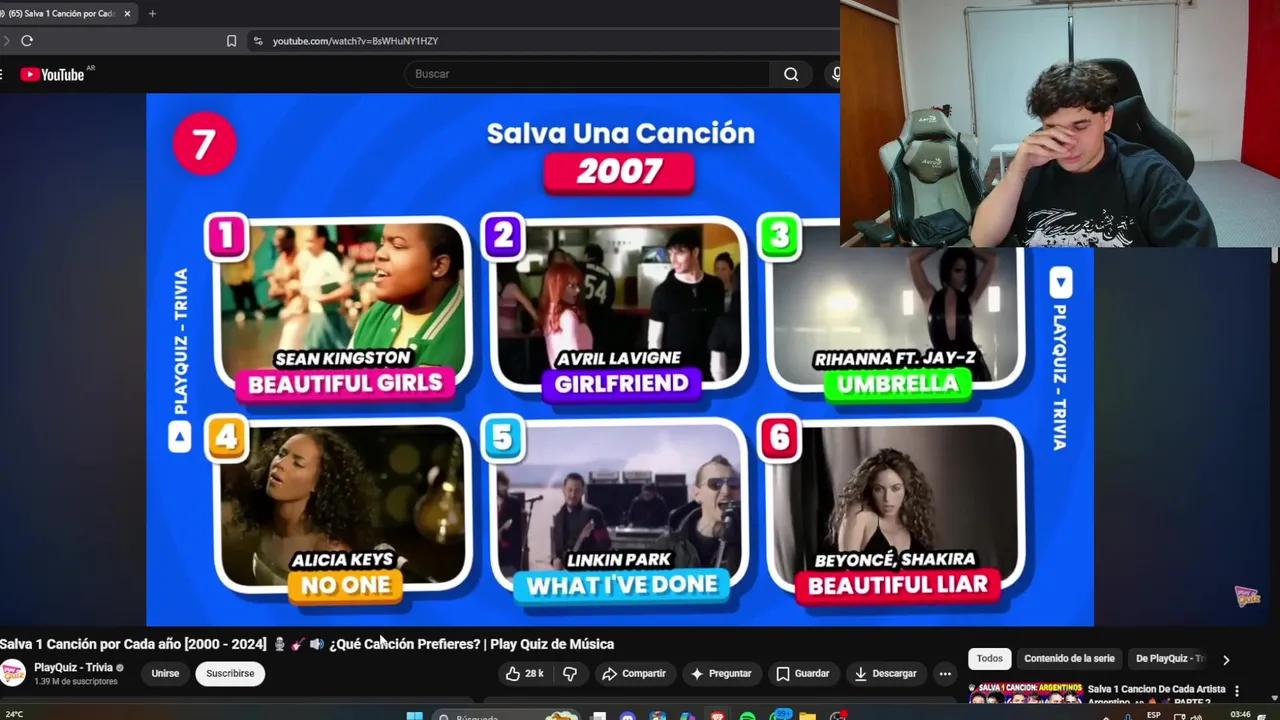Click the video title text

click(307, 644)
